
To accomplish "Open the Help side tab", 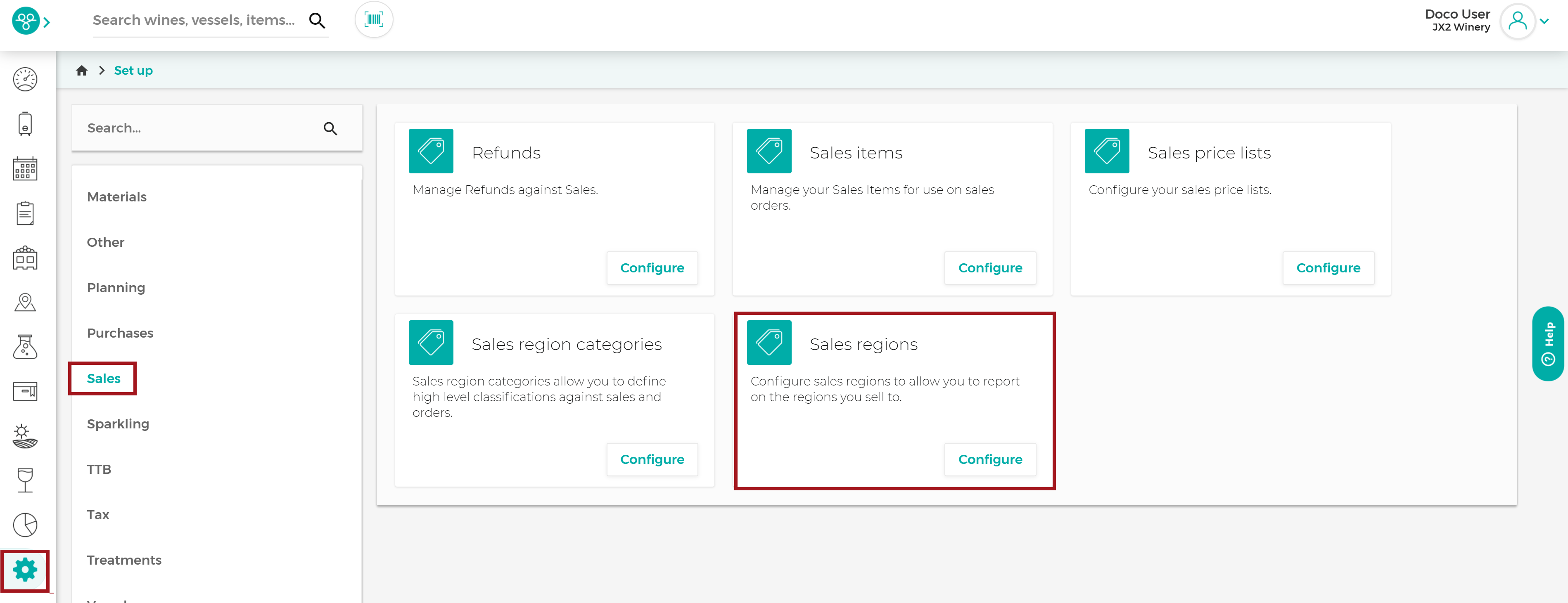I will [x=1548, y=344].
